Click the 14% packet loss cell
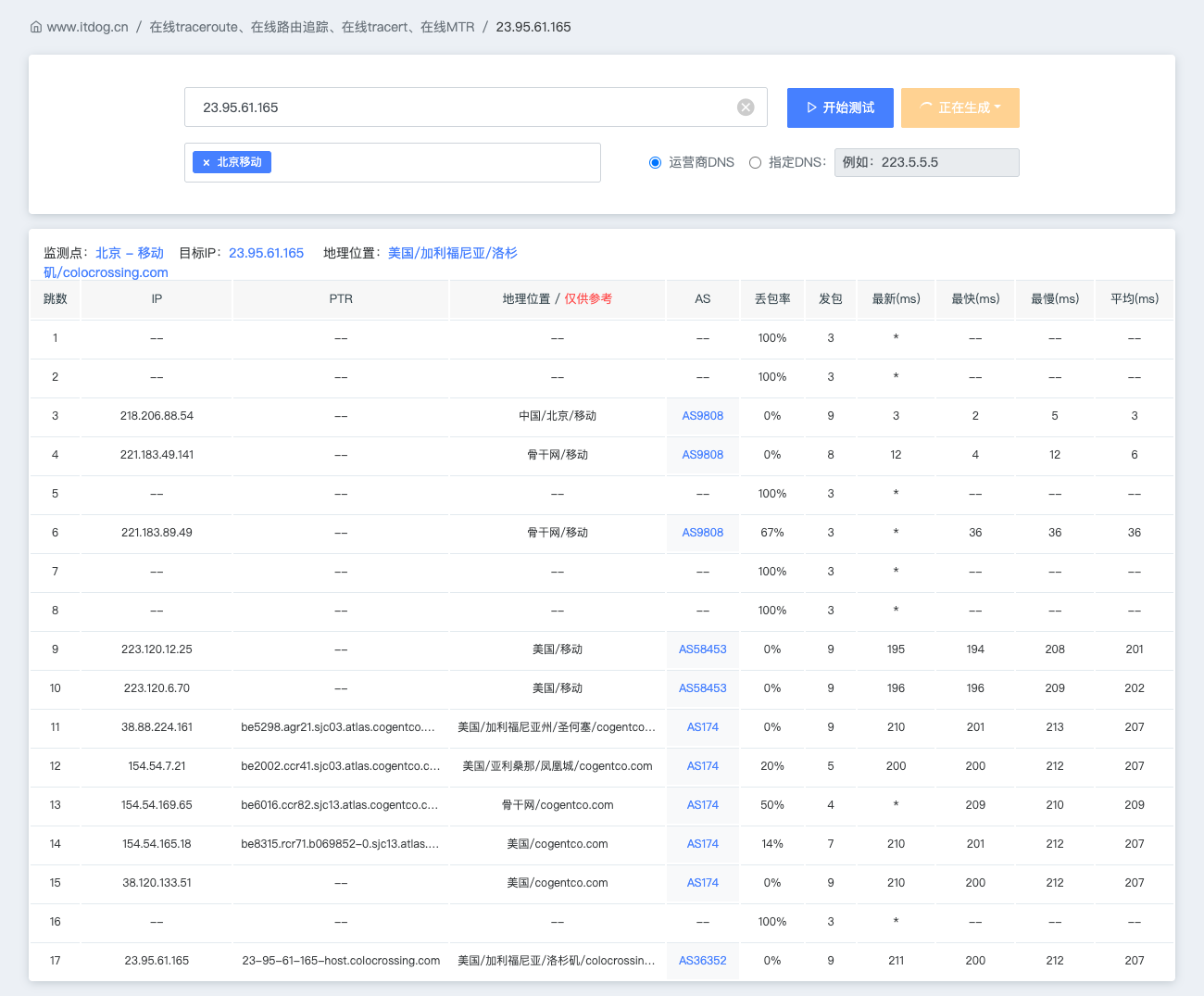 pyautogui.click(x=772, y=844)
